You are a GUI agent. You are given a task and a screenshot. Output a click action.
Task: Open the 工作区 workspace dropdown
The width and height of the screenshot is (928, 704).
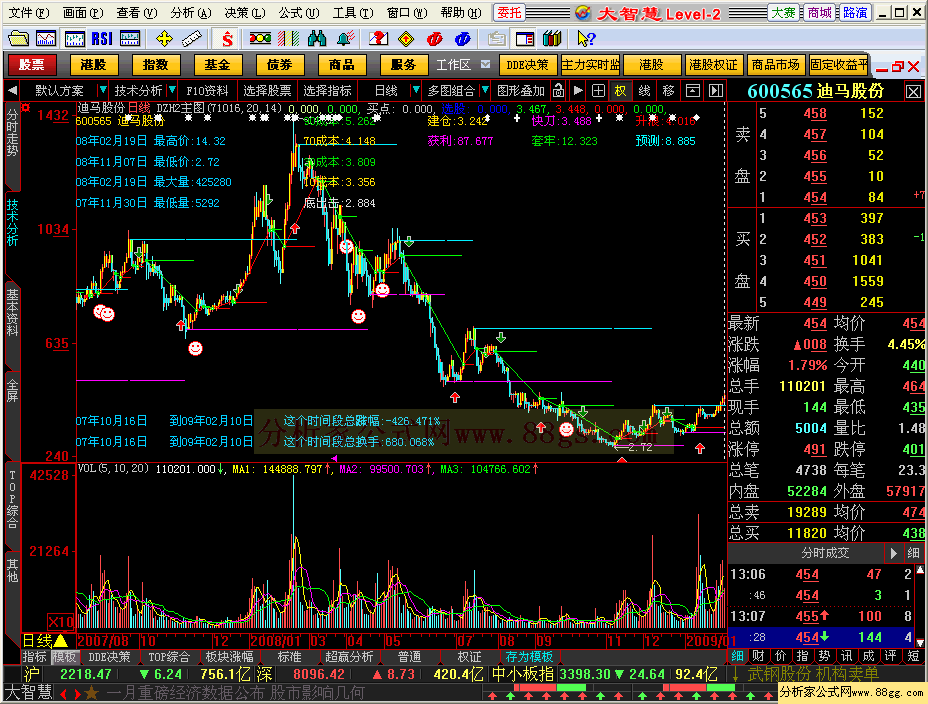coord(485,64)
